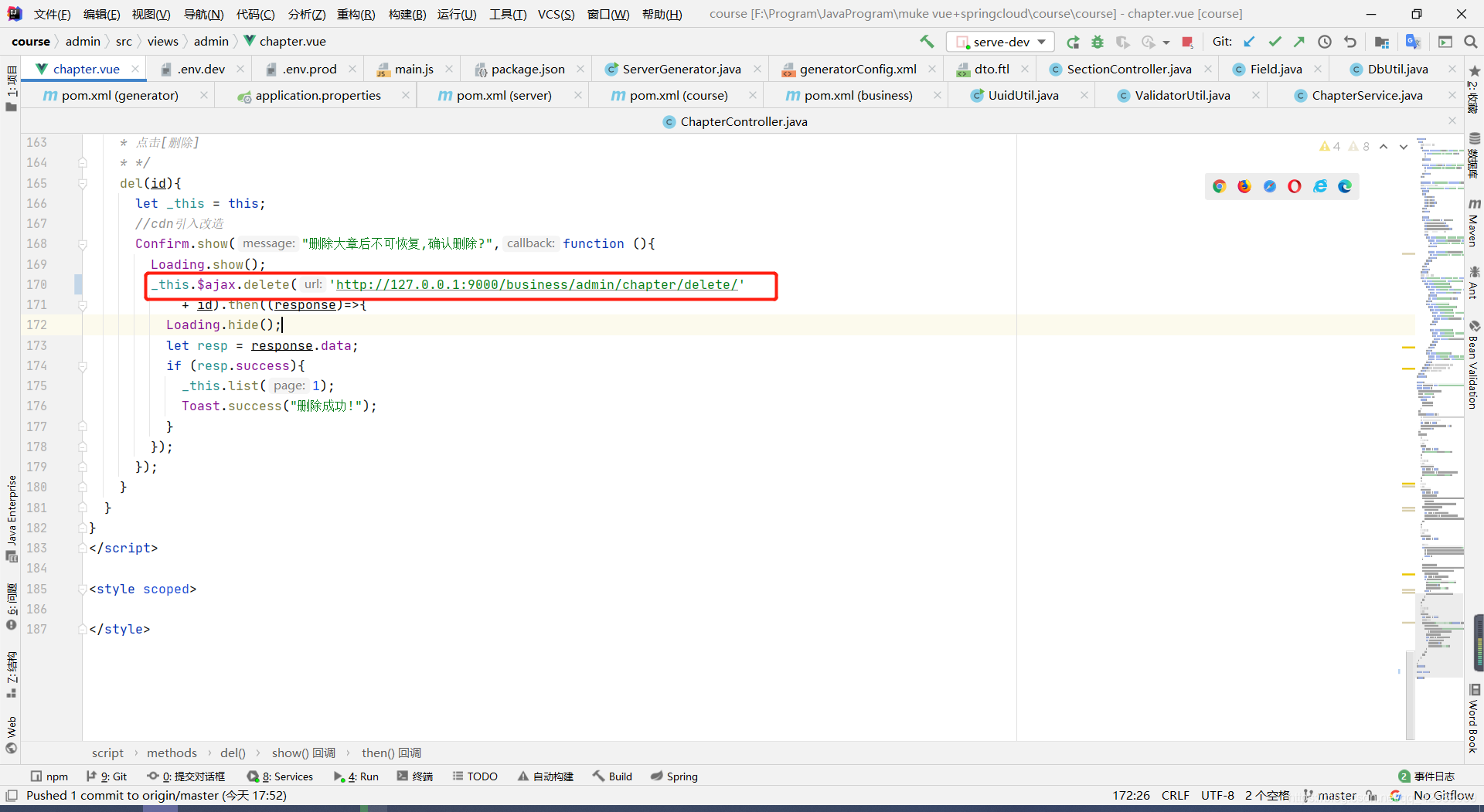Image resolution: width=1484 pixels, height=812 pixels.
Task: Open the 导航(N) menu
Action: pyautogui.click(x=203, y=14)
